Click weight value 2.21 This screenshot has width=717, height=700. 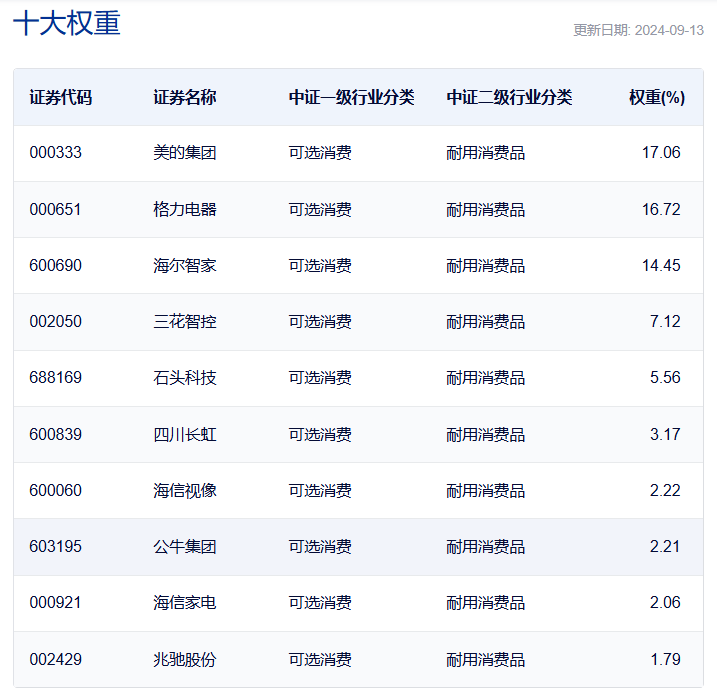pos(665,546)
